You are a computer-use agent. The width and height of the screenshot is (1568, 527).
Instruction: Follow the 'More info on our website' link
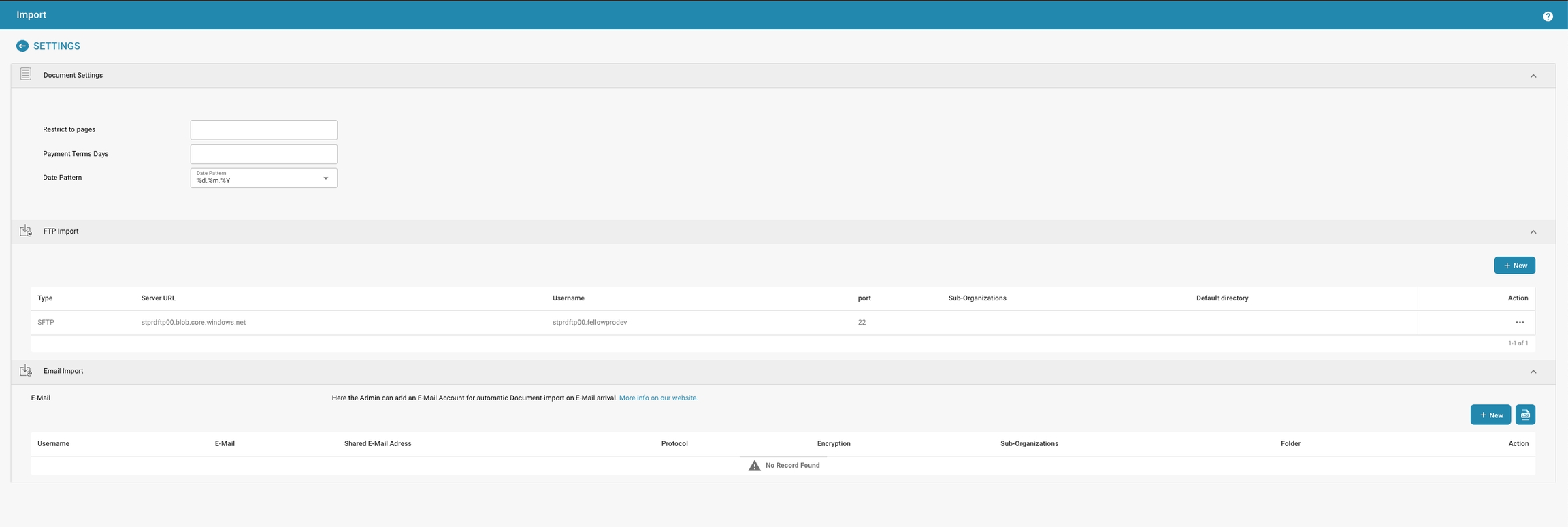point(658,398)
